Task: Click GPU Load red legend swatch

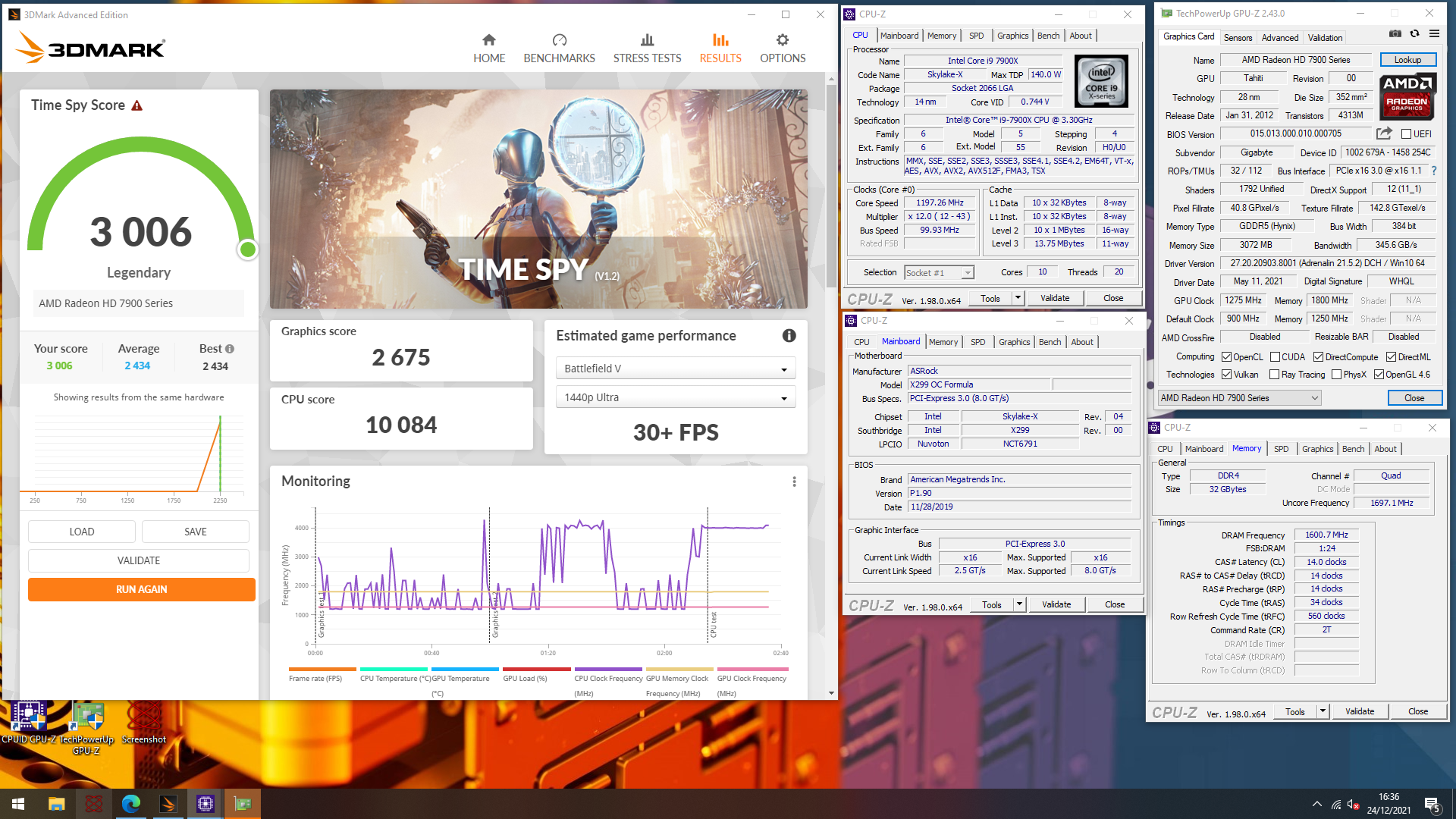Action: (537, 670)
